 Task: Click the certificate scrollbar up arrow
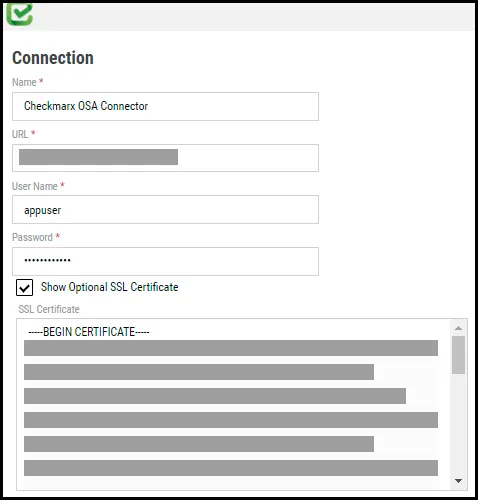point(458,328)
